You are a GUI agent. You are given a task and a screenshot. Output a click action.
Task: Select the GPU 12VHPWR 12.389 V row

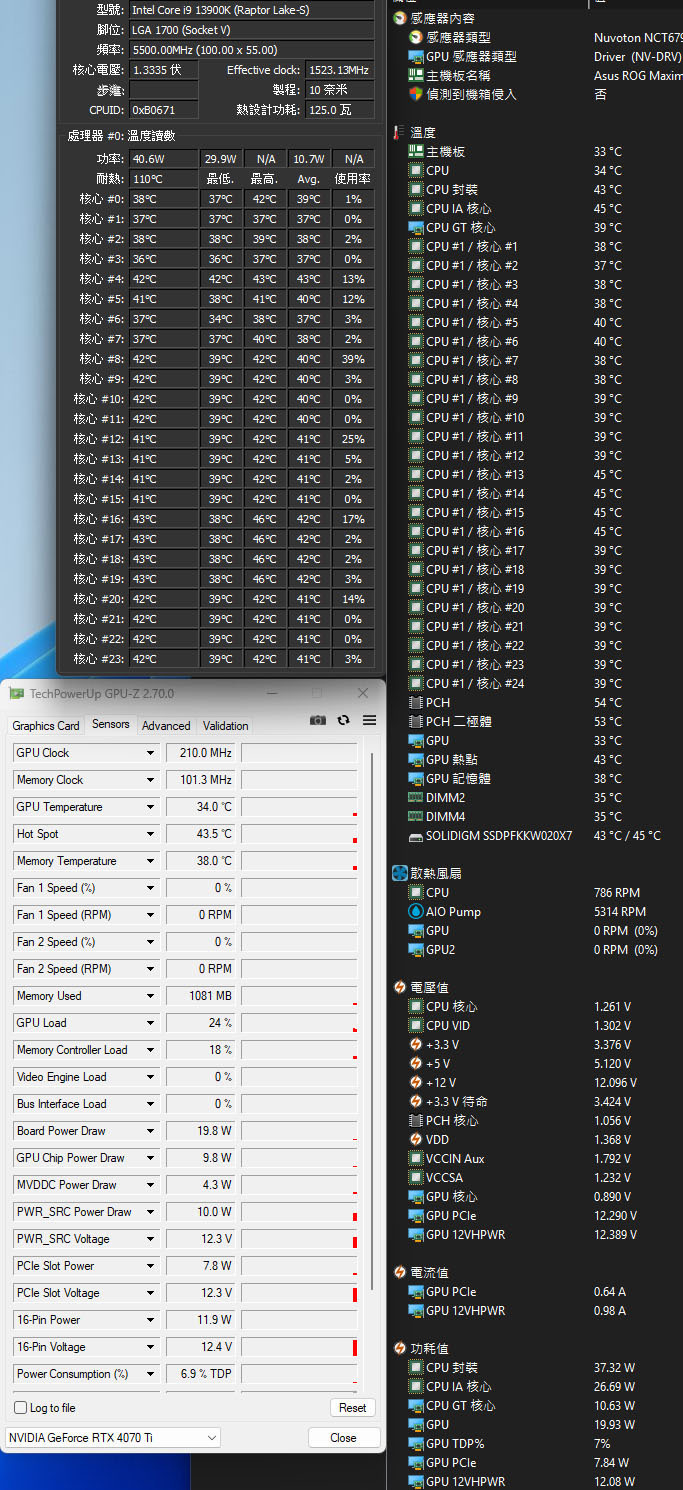(x=536, y=1234)
